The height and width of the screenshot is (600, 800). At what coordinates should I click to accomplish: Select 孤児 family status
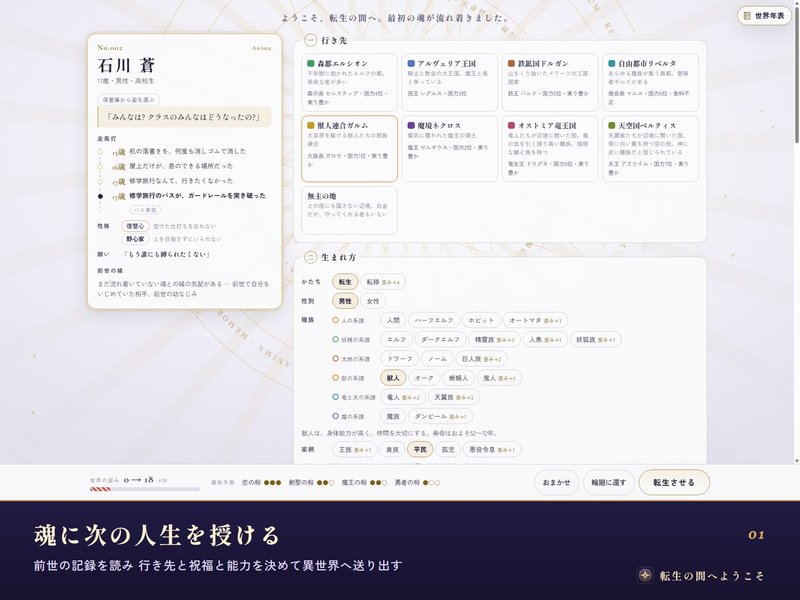click(447, 449)
